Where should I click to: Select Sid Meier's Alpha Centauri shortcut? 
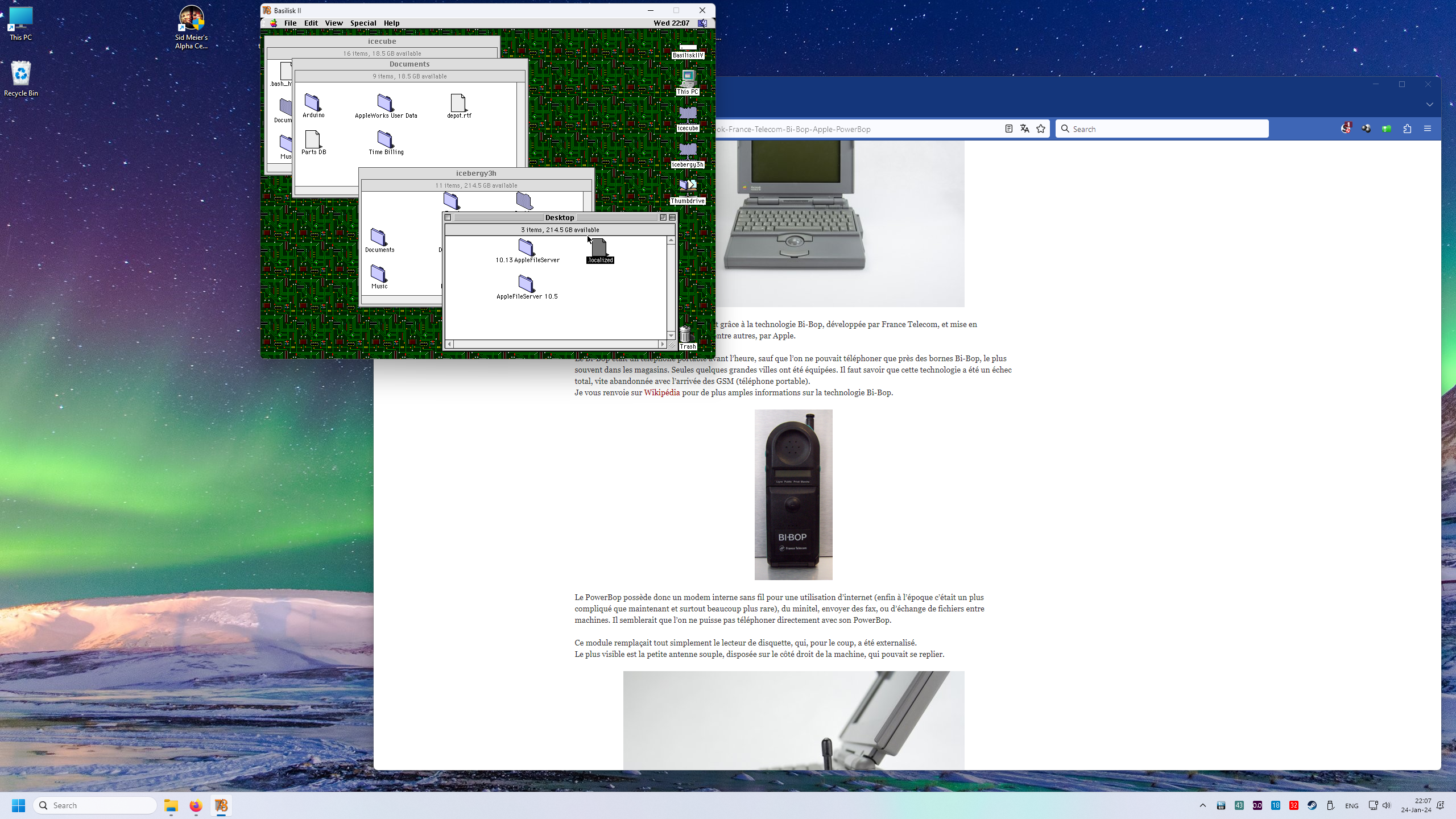click(x=191, y=27)
